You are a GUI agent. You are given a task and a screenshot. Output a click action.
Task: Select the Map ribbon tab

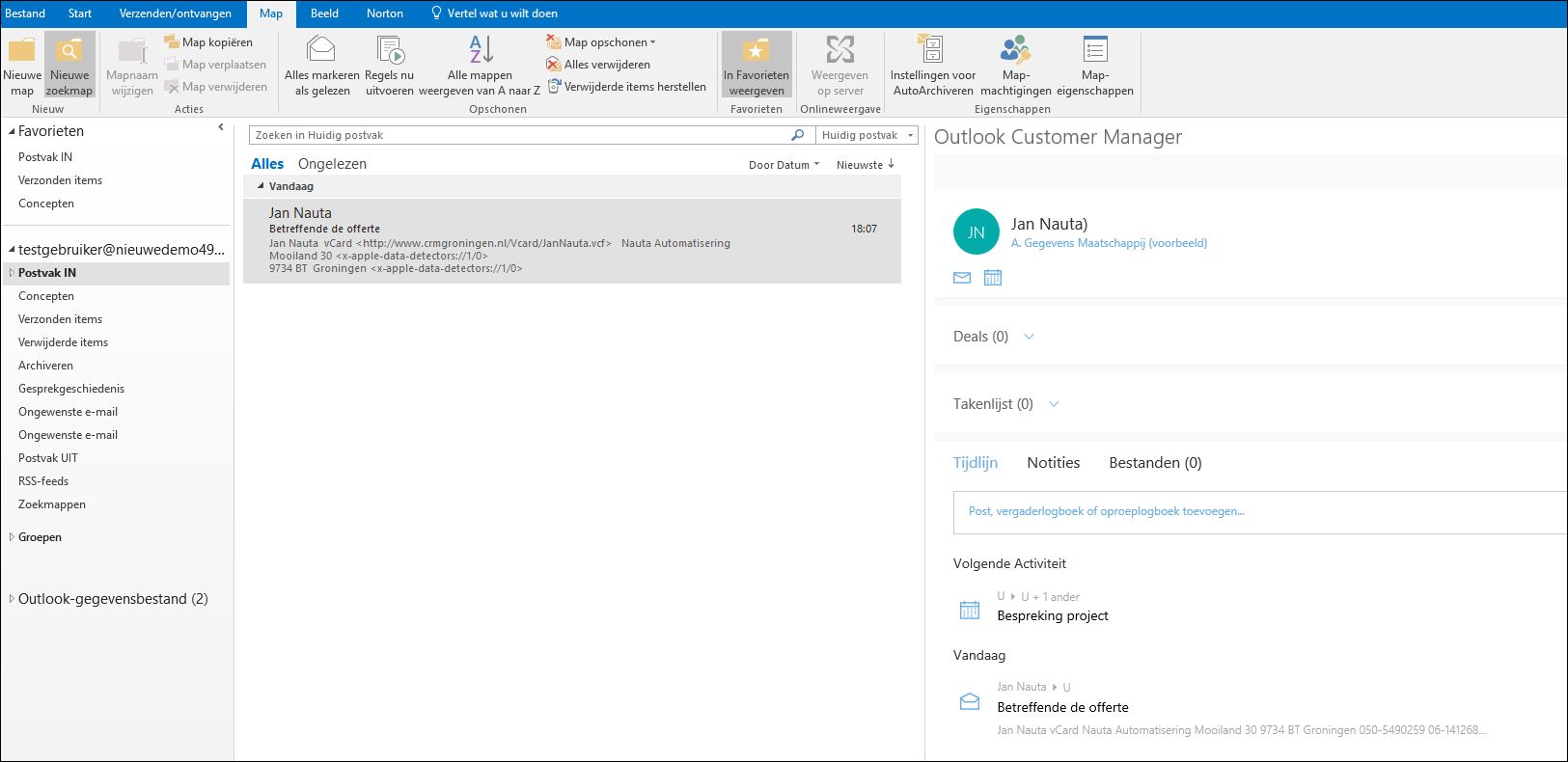point(271,14)
